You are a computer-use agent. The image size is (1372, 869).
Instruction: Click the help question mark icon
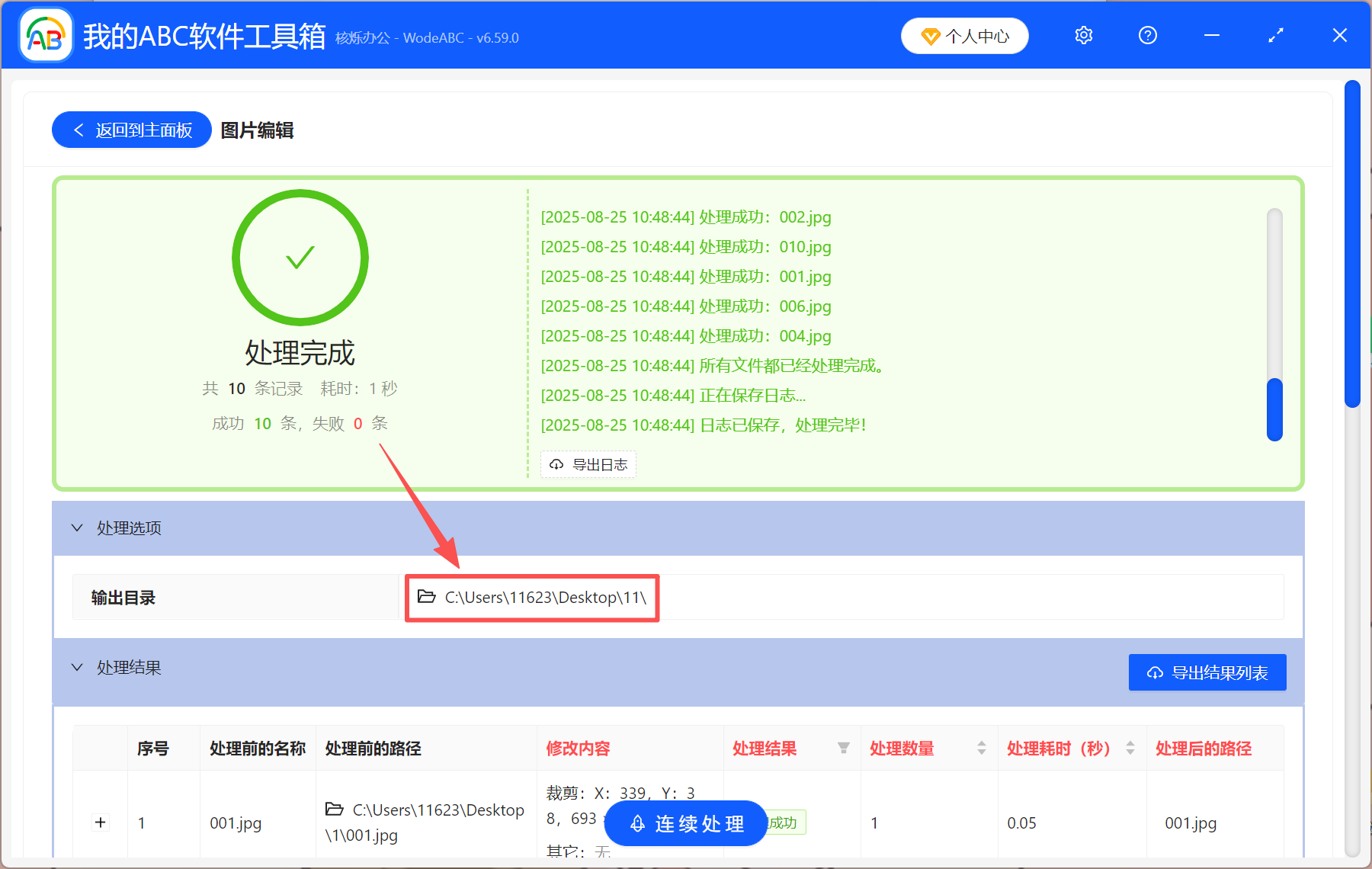click(x=1147, y=35)
